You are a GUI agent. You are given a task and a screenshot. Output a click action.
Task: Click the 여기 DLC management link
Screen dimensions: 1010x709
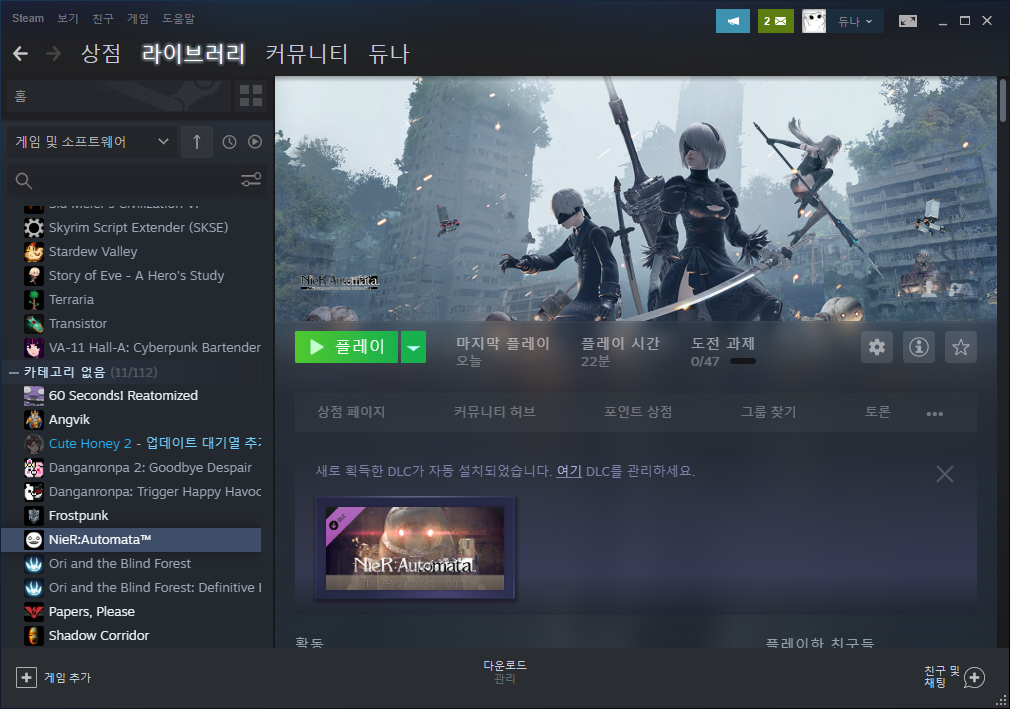click(569, 471)
